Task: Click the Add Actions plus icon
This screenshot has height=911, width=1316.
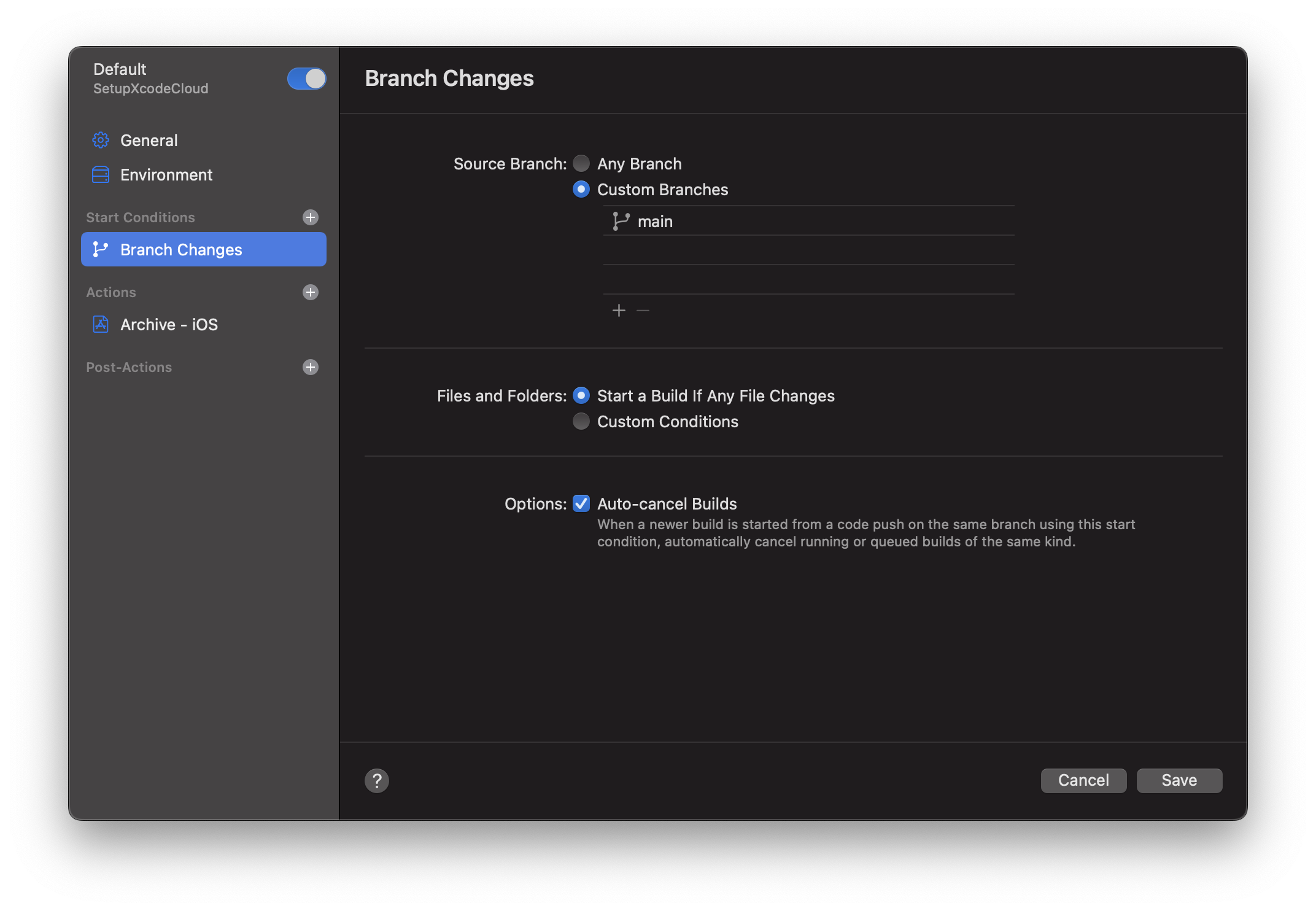Action: tap(311, 291)
